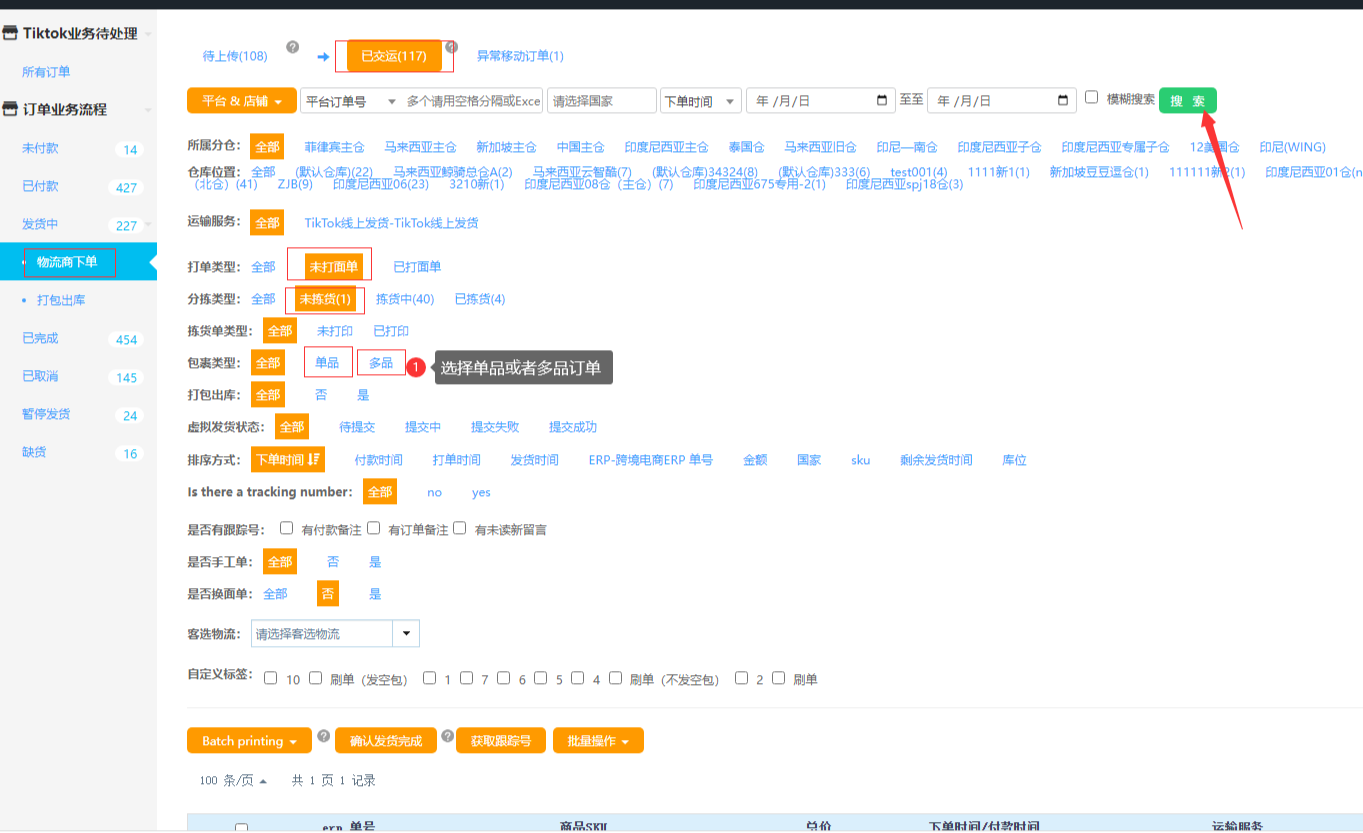Image resolution: width=1363 pixels, height=833 pixels.
Task: Switch to the 待上传(108) tab
Action: point(235,56)
